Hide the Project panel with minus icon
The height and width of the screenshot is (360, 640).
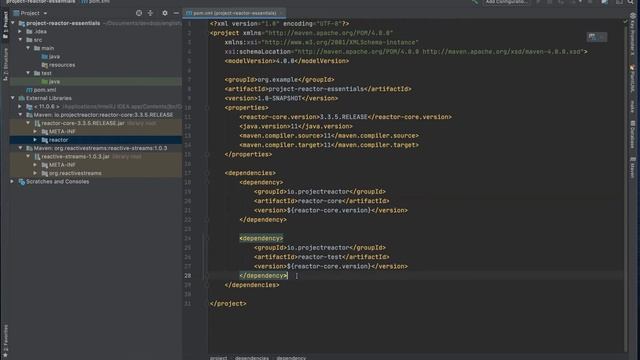[x=176, y=13]
